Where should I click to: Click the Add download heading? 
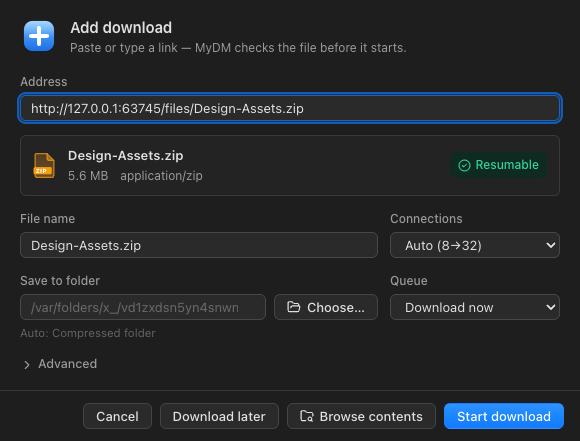121,28
